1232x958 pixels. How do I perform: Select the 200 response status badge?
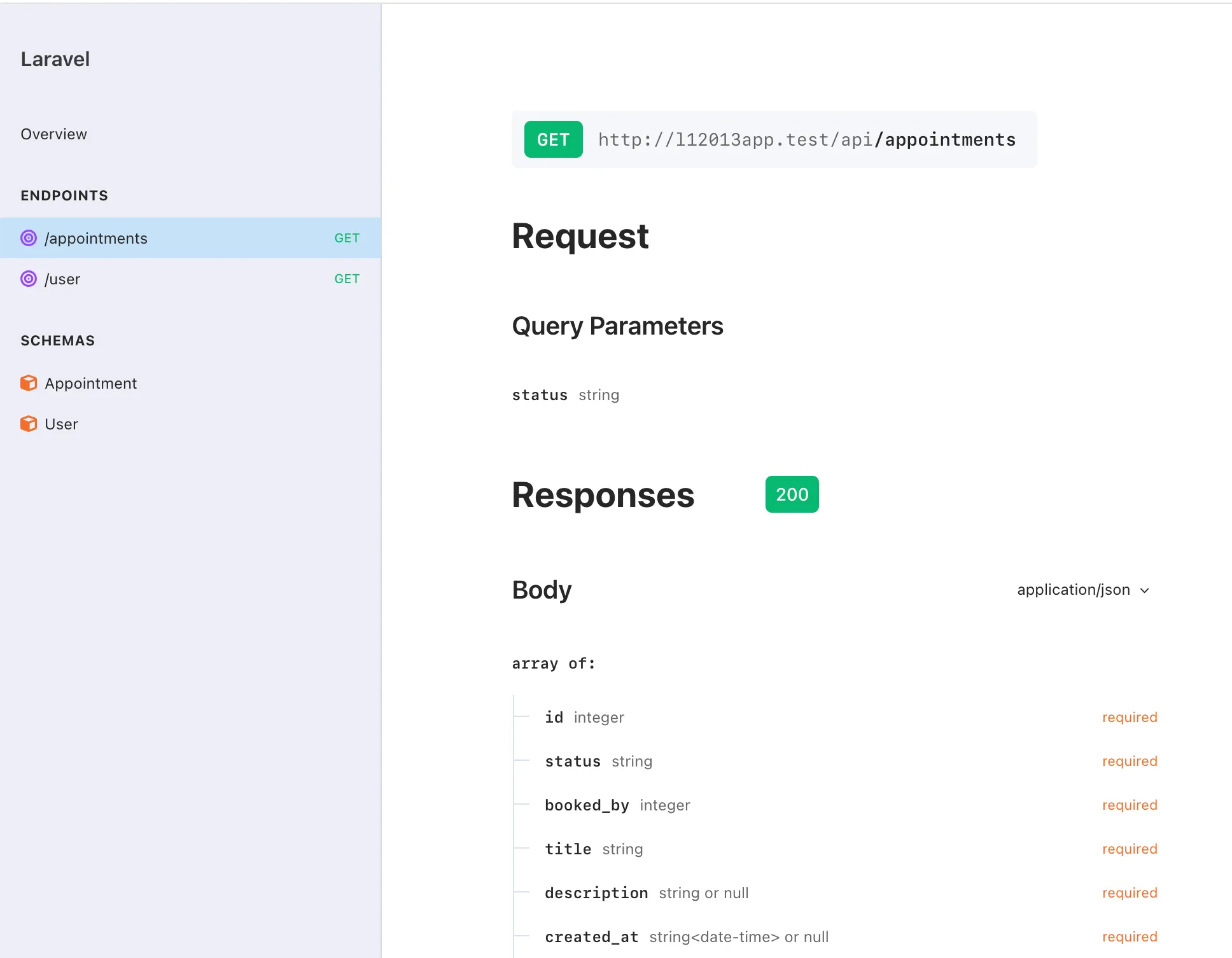792,494
